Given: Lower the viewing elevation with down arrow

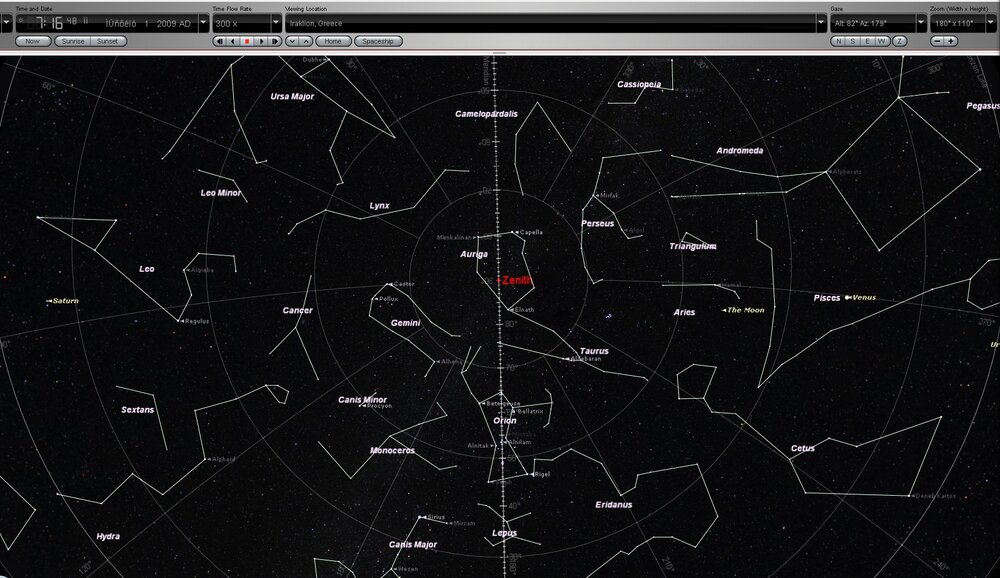Looking at the screenshot, I should pyautogui.click(x=292, y=41).
